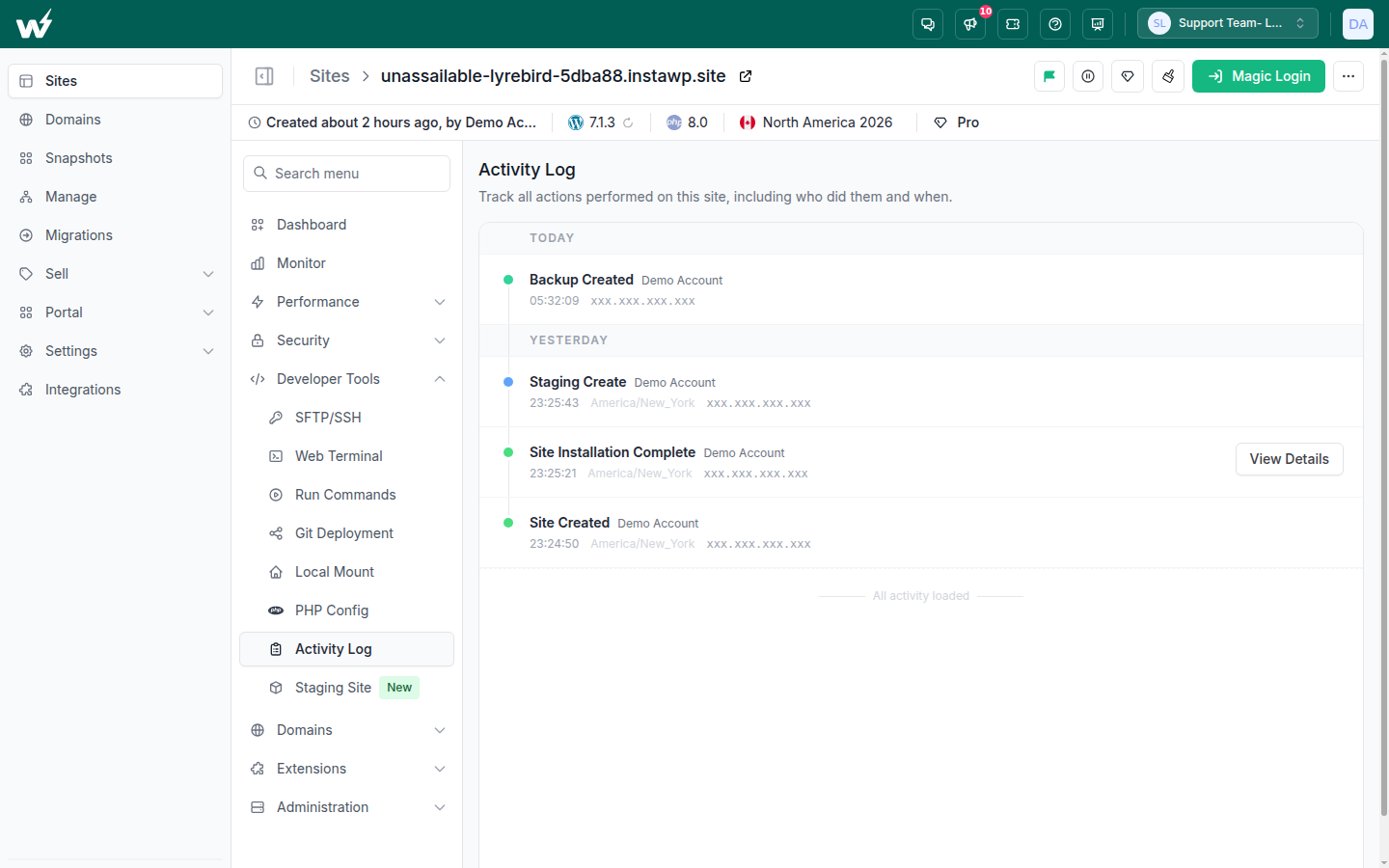Click View Details for Site Installation Complete

click(1290, 459)
